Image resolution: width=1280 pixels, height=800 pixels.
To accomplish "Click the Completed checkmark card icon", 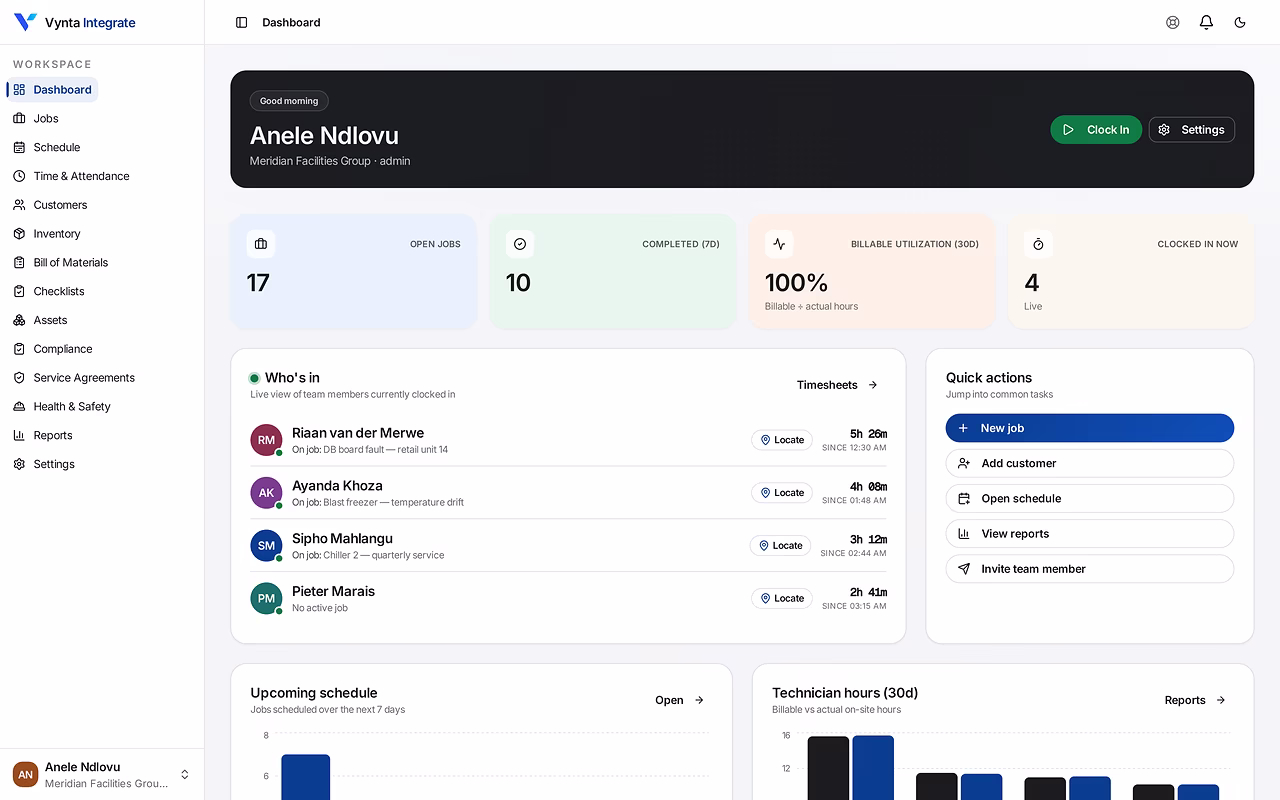I will (520, 244).
